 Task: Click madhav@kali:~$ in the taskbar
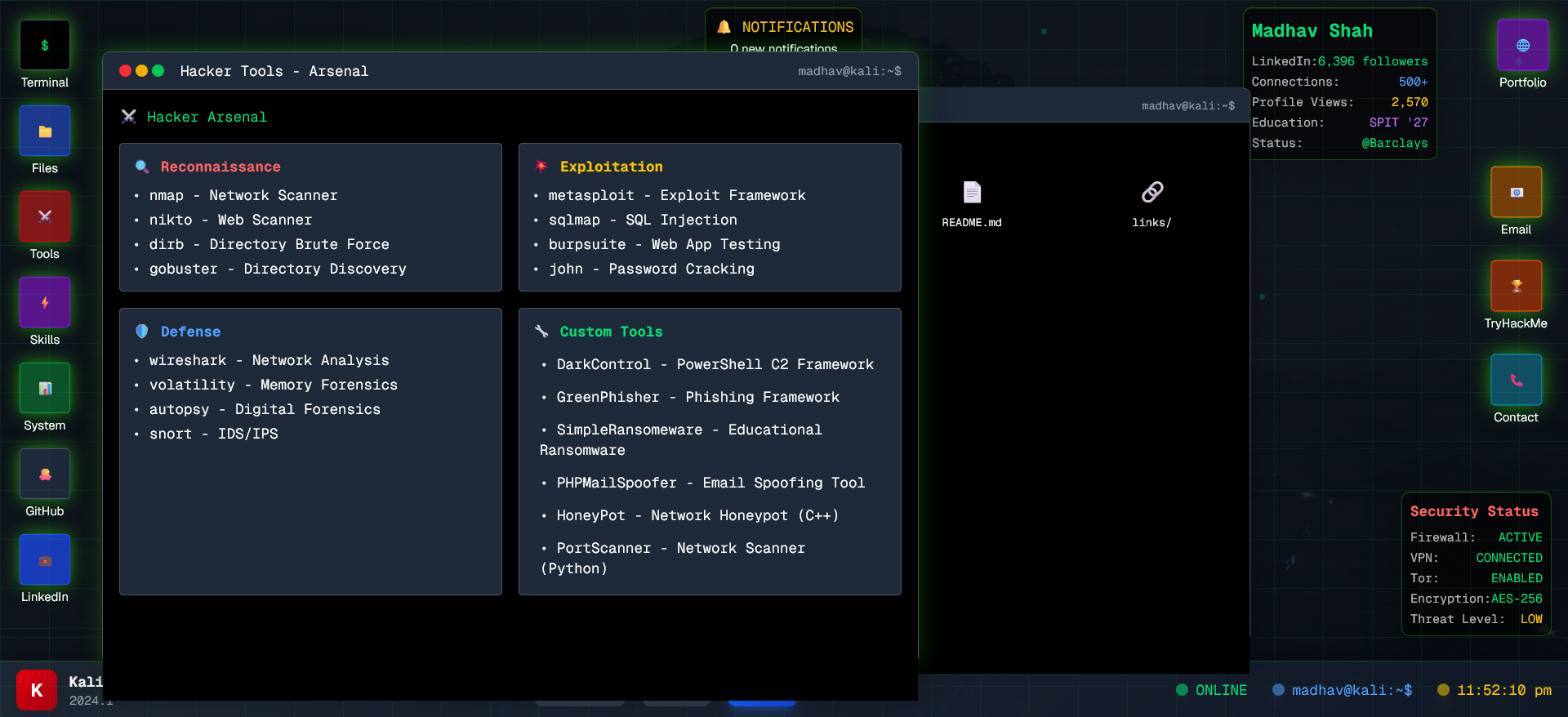pyautogui.click(x=1343, y=690)
